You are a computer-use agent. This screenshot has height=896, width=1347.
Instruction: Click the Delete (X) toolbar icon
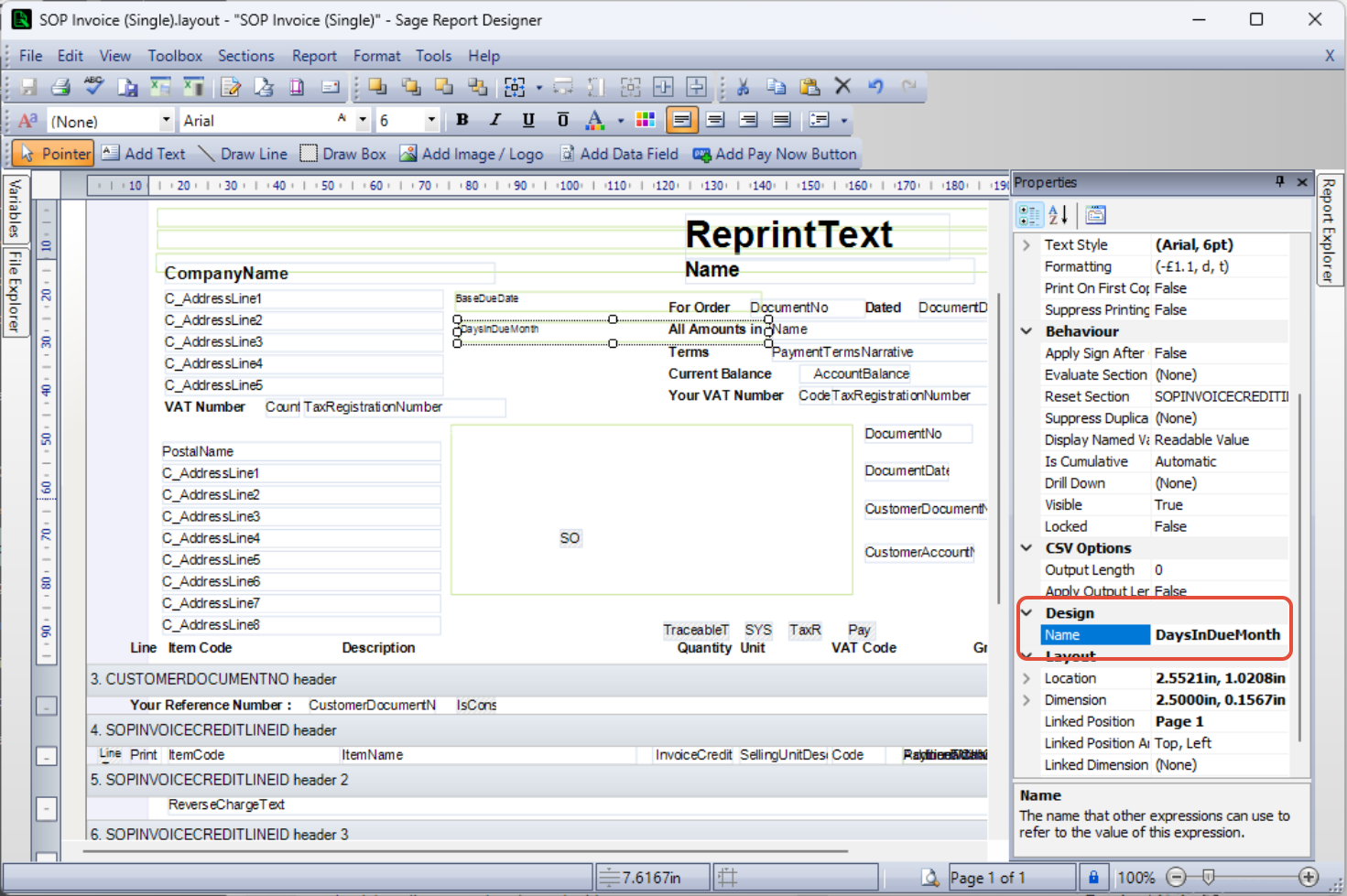click(x=842, y=86)
